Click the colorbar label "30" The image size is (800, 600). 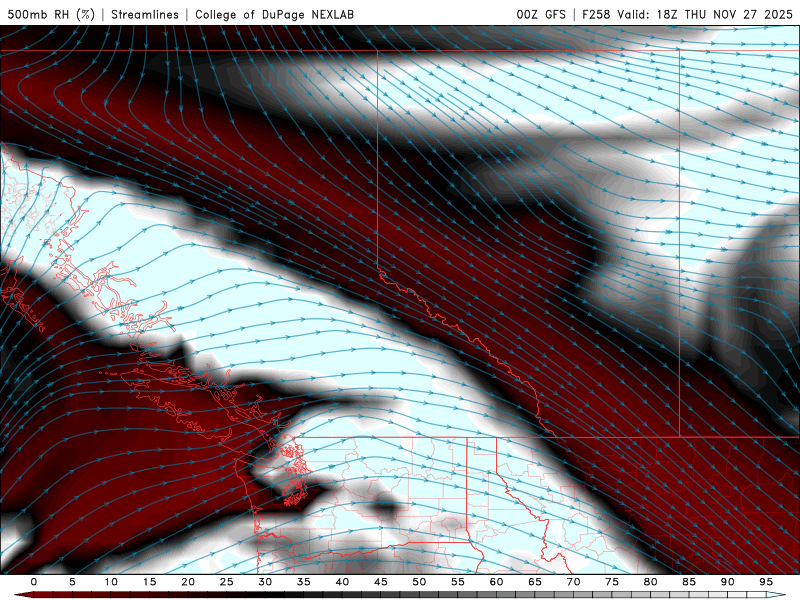(265, 582)
